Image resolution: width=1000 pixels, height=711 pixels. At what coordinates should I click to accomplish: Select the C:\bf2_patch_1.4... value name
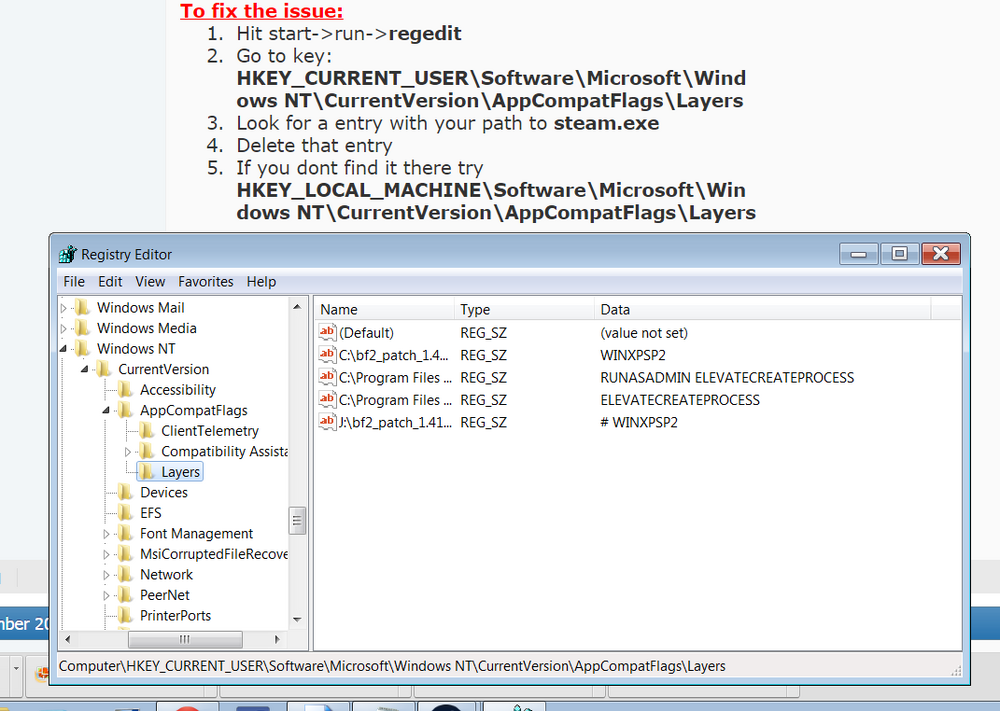(393, 355)
